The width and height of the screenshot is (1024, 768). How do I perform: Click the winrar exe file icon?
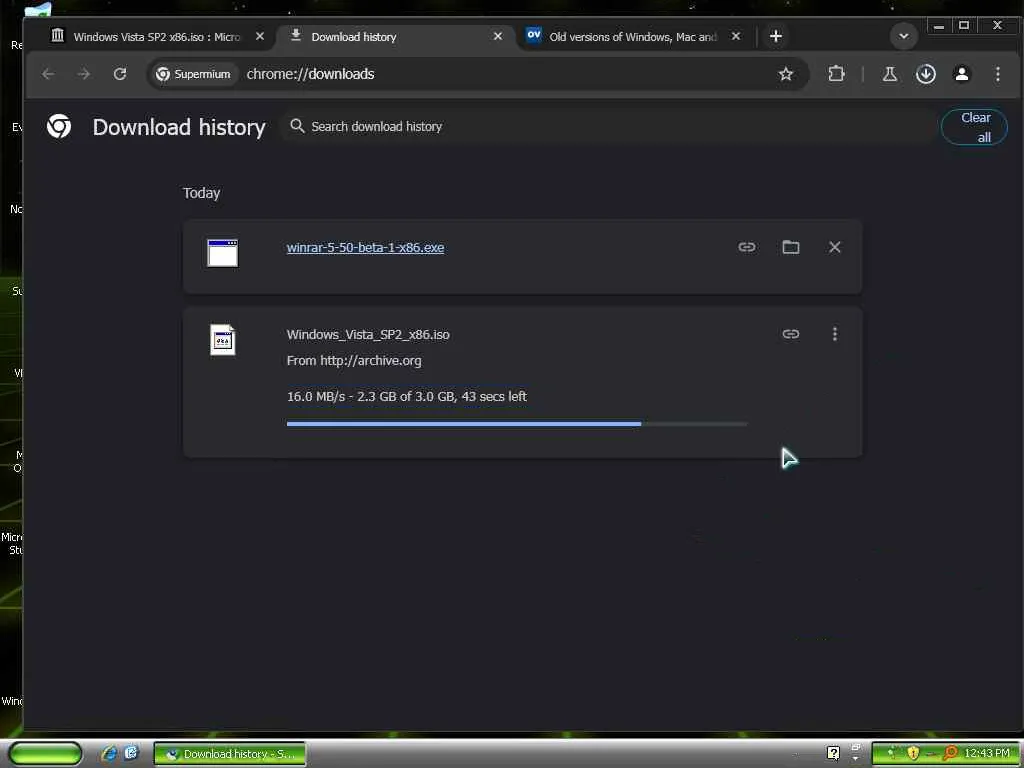[223, 253]
